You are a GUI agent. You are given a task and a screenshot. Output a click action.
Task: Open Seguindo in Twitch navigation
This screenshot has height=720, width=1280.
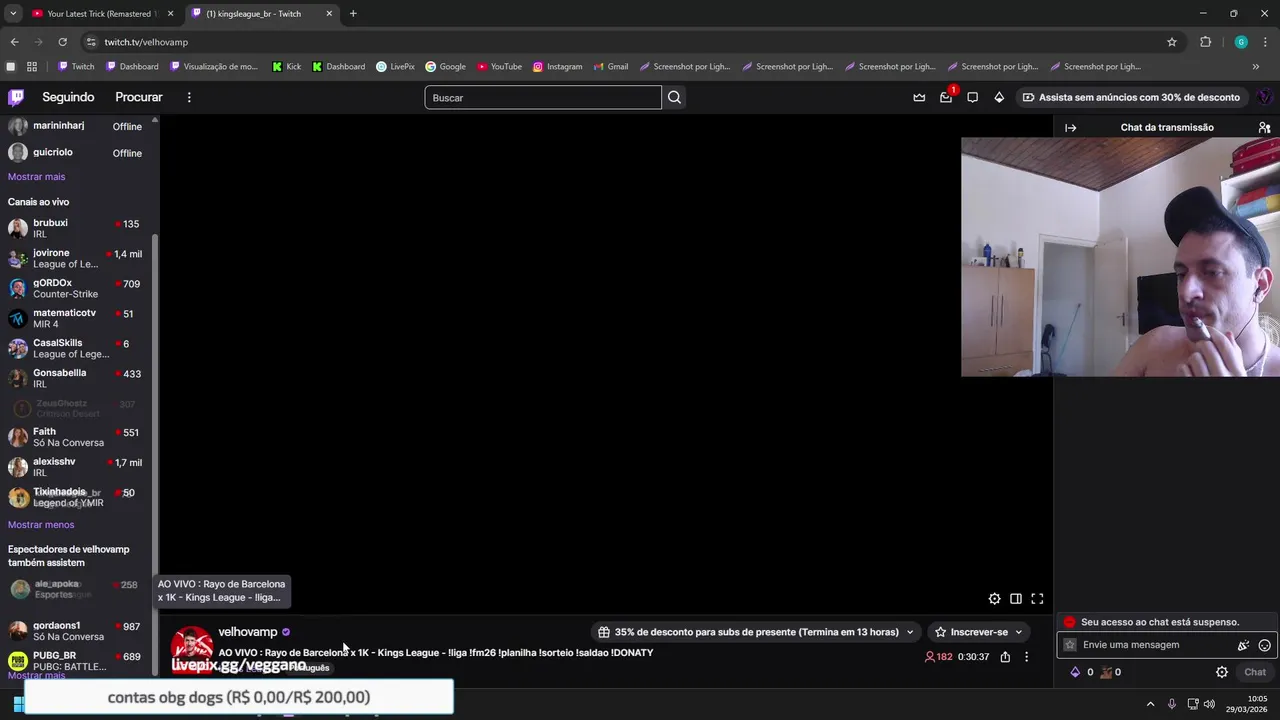pos(68,97)
